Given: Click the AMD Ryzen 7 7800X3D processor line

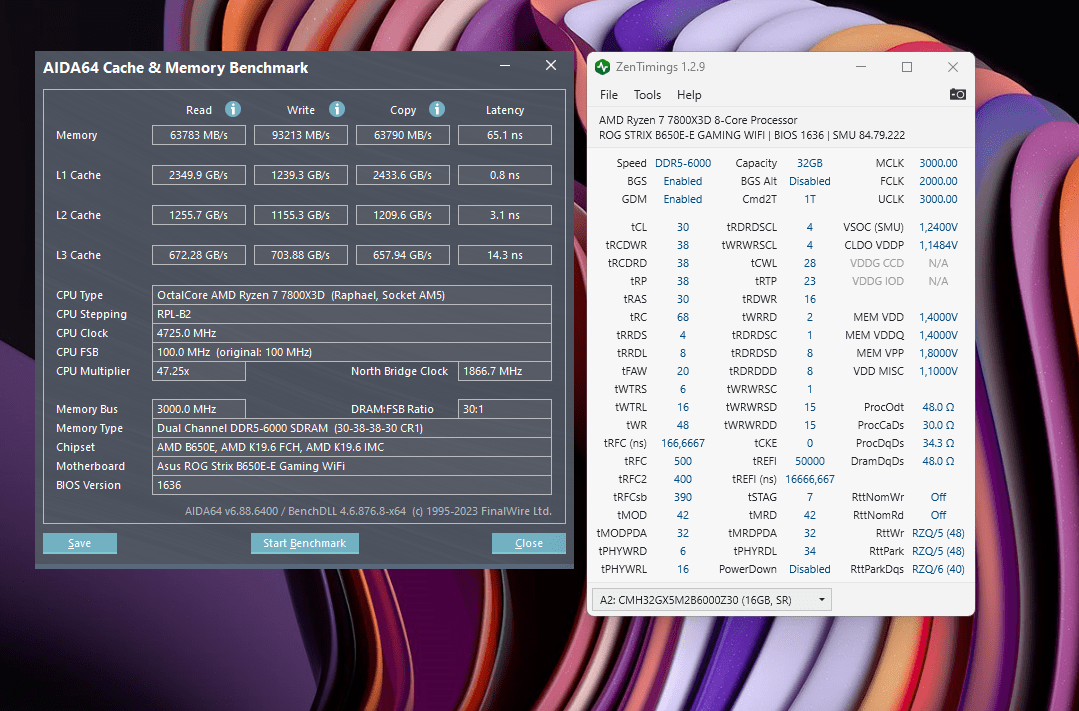Looking at the screenshot, I should (698, 120).
